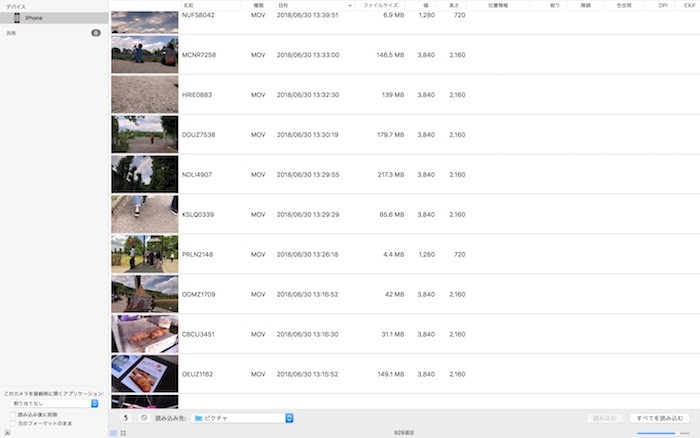Switch to list view mode

(x=113, y=433)
